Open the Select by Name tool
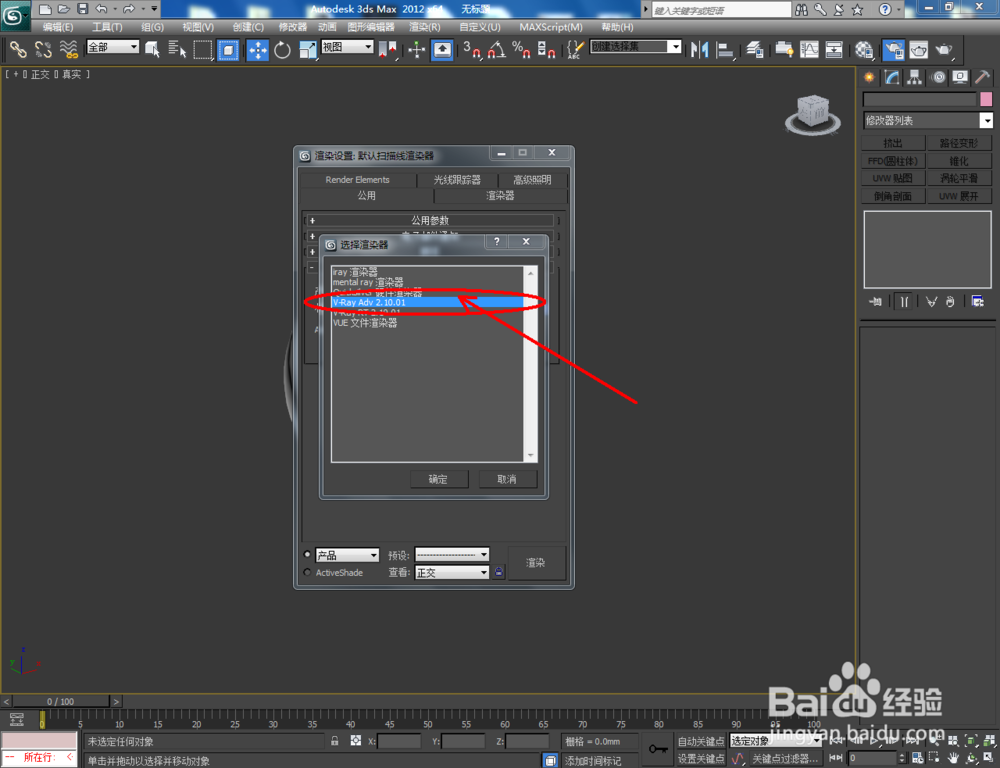 click(x=177, y=49)
